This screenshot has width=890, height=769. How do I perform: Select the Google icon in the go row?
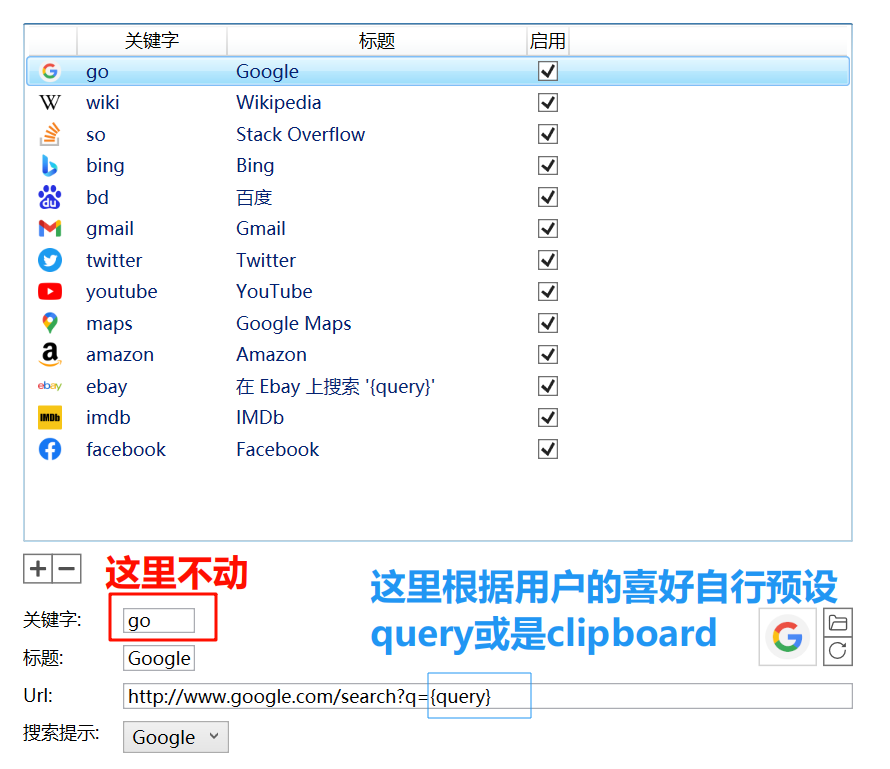[50, 71]
